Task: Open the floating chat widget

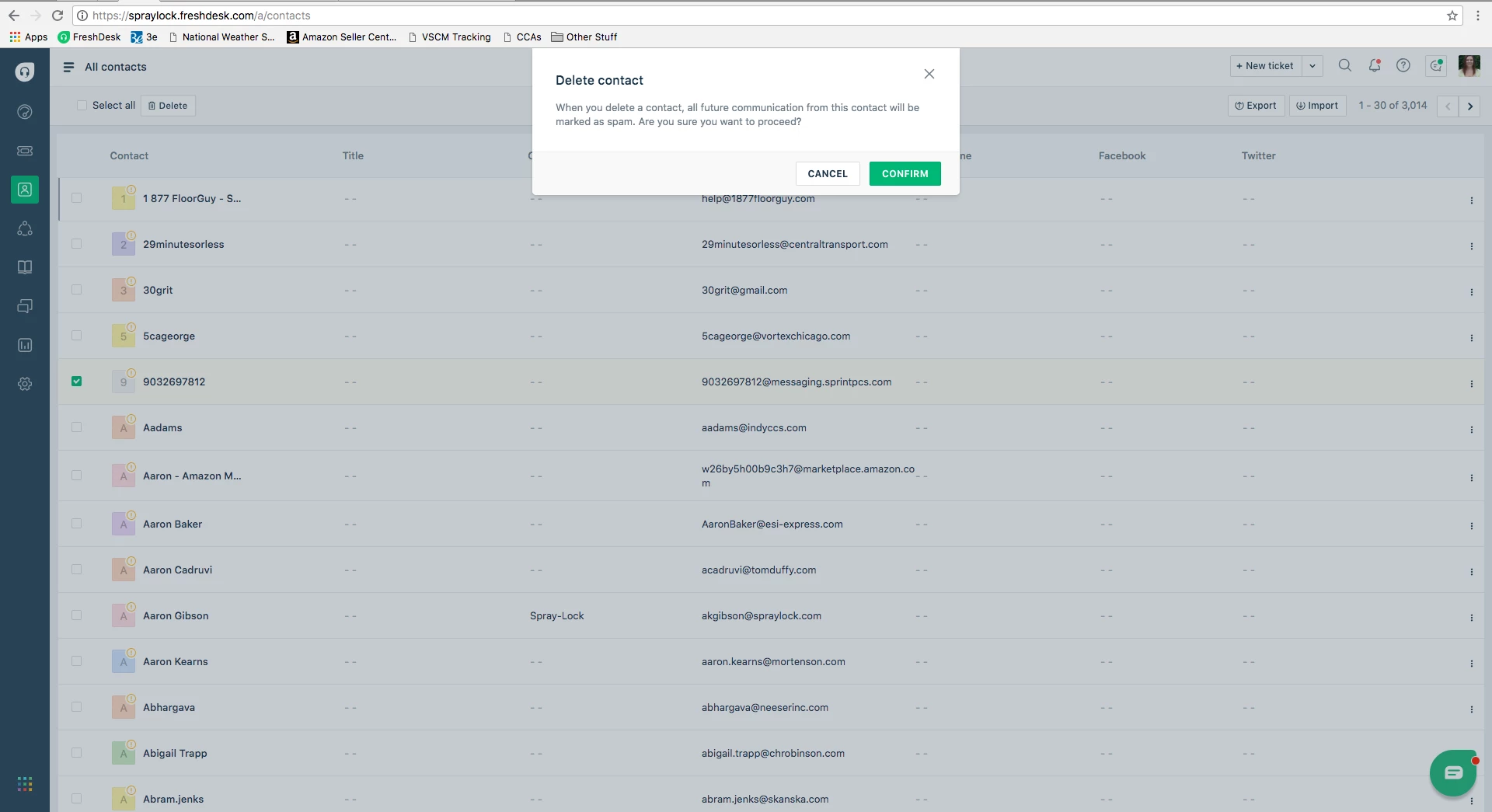Action: (x=1452, y=772)
